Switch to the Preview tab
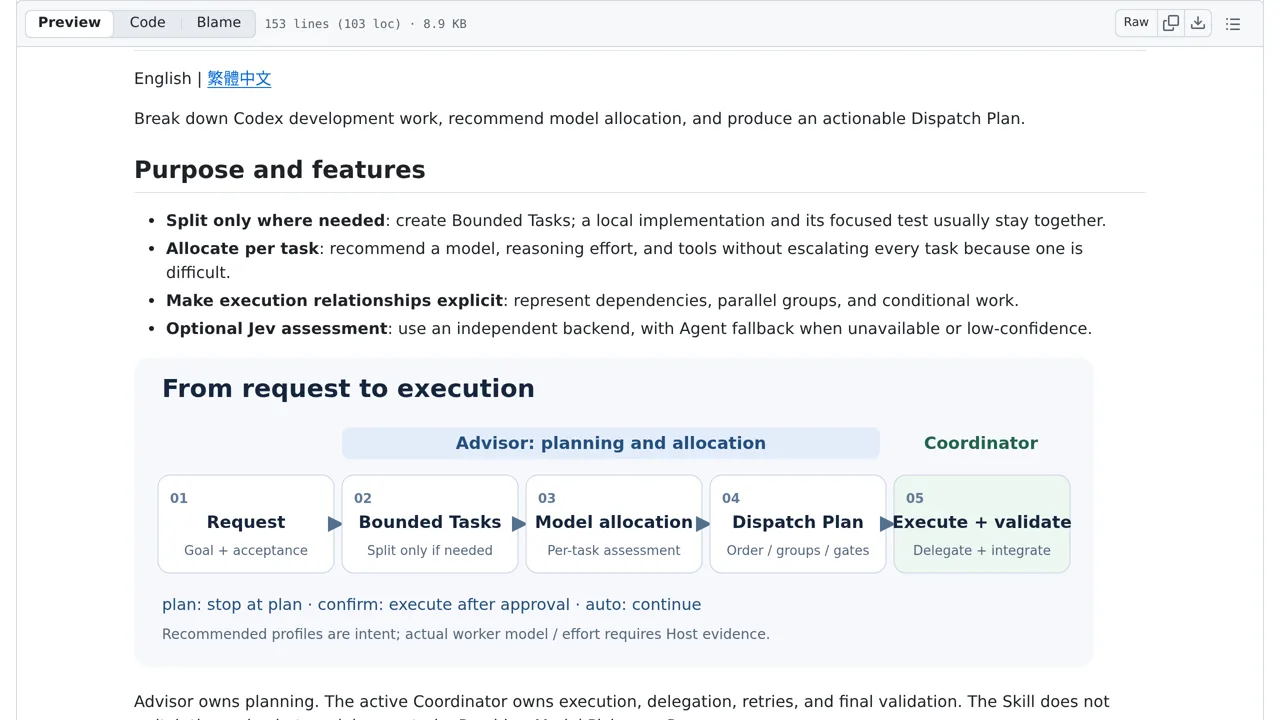The height and width of the screenshot is (720, 1280). point(69,23)
